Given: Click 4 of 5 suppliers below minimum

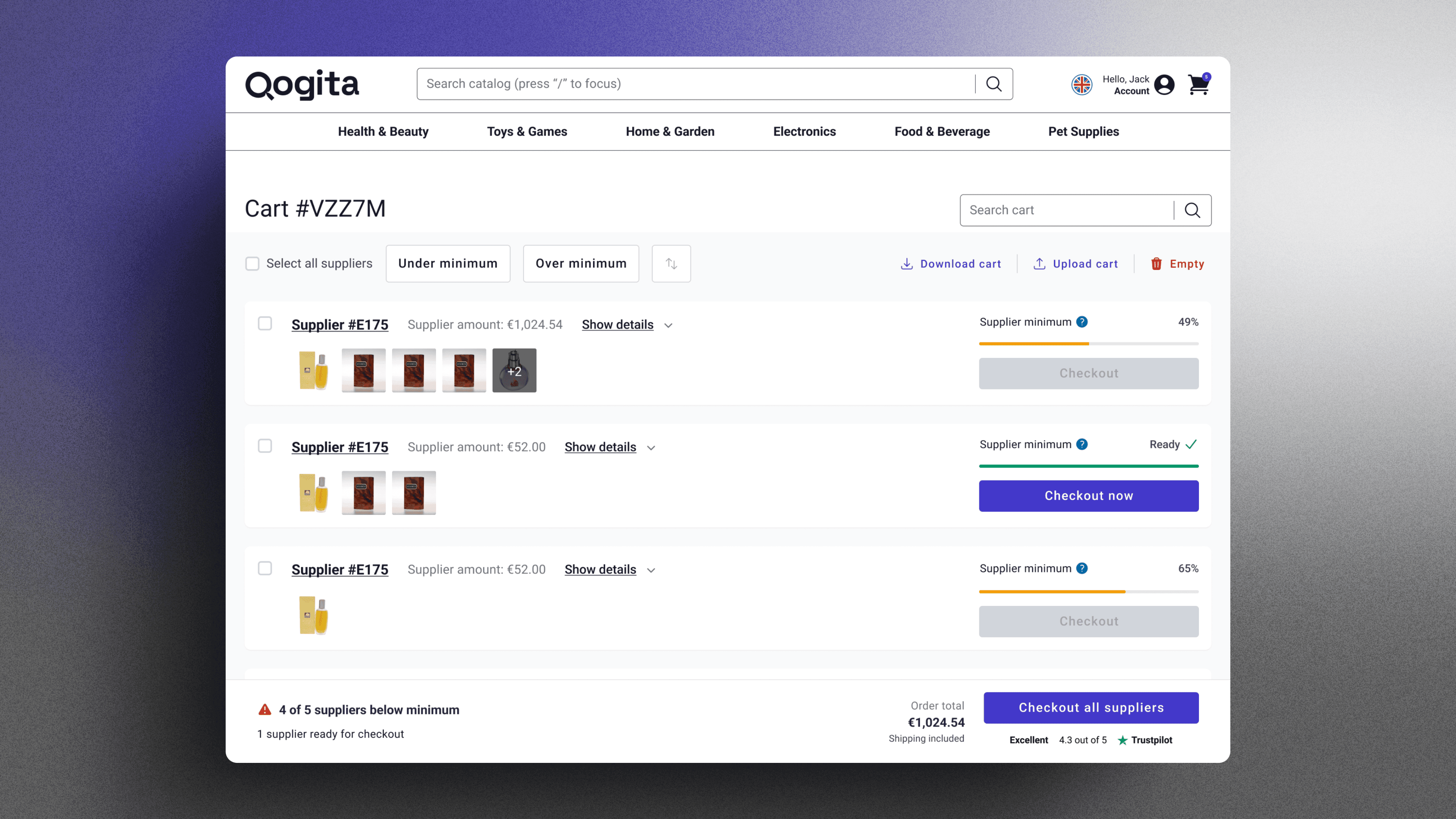Looking at the screenshot, I should click(x=369, y=710).
